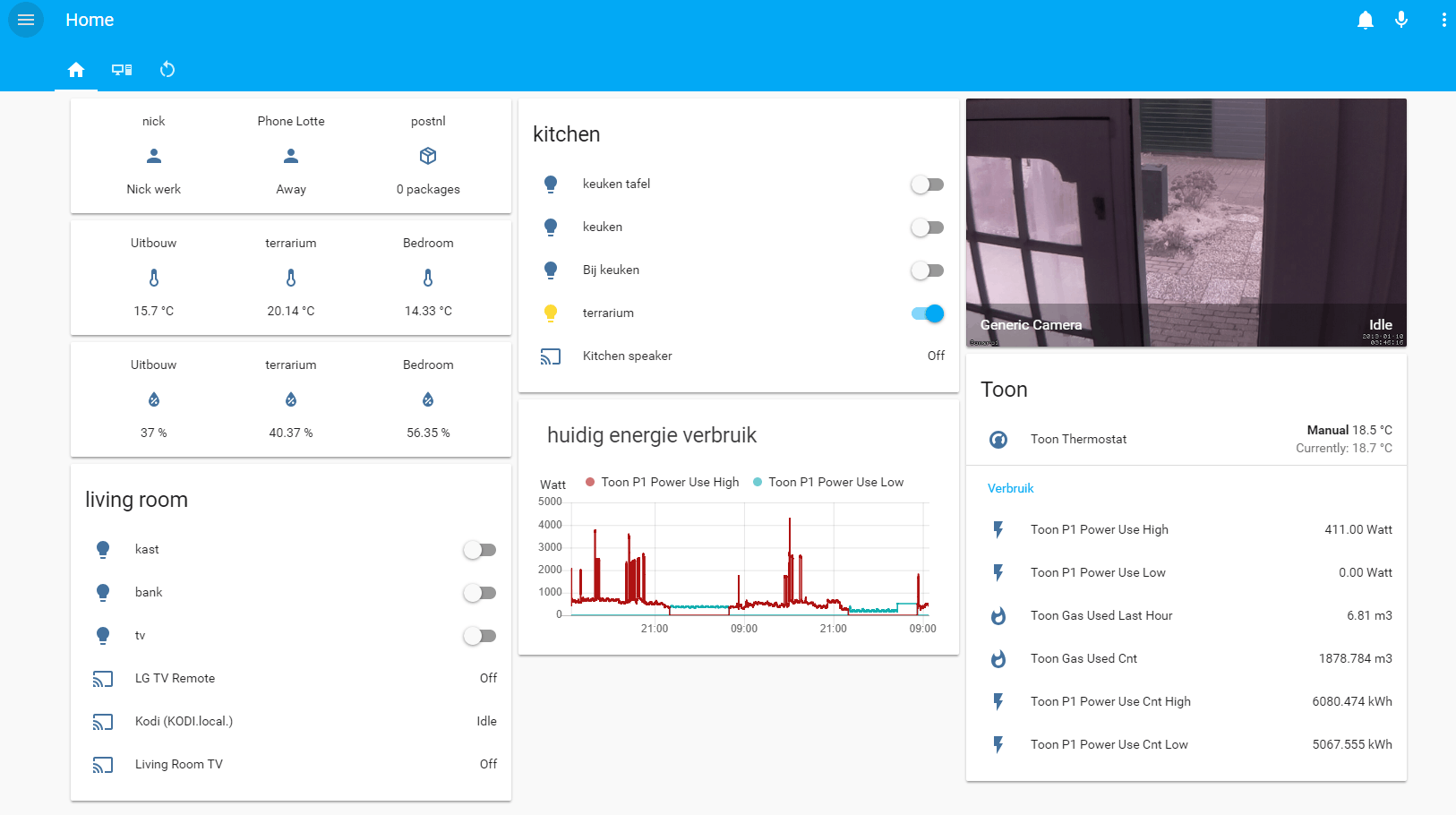
Task: Click the terrarium humidity droplet icon
Action: (291, 399)
